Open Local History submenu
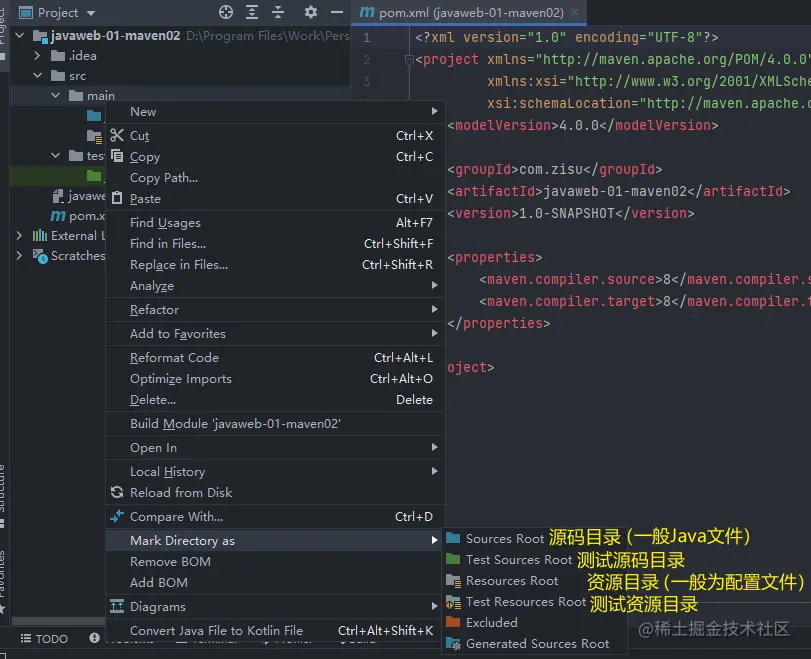811x659 pixels. coord(275,471)
